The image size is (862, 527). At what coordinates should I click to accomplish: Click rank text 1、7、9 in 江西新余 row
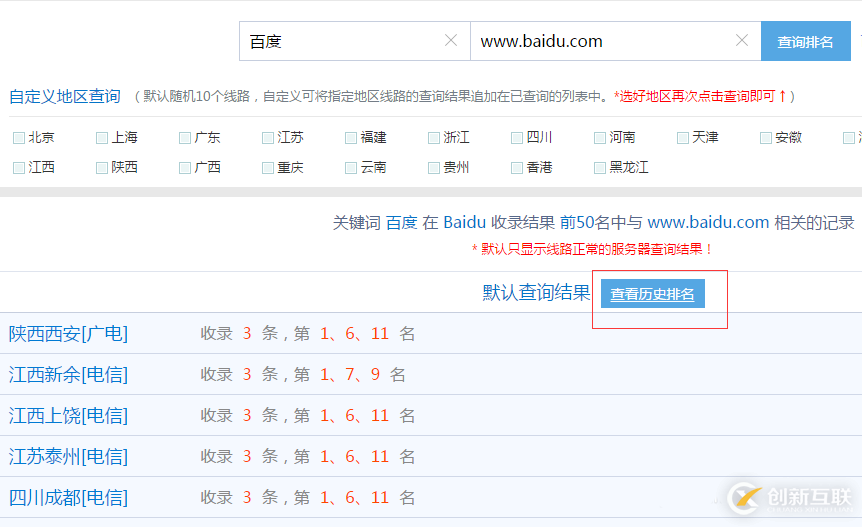(x=350, y=375)
